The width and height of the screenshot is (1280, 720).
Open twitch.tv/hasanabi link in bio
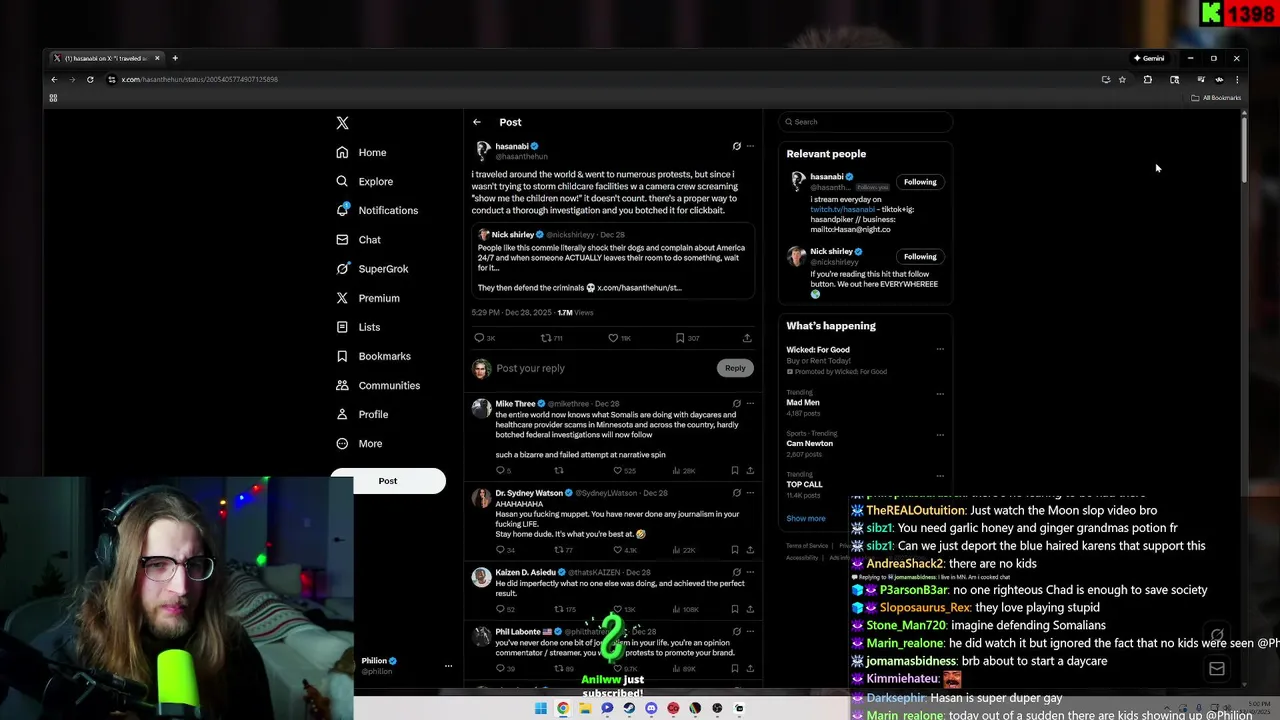[x=843, y=209]
